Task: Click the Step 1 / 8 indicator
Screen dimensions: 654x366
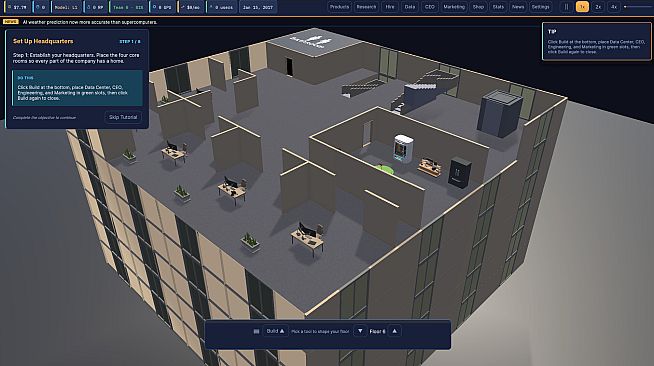Action: pyautogui.click(x=130, y=42)
